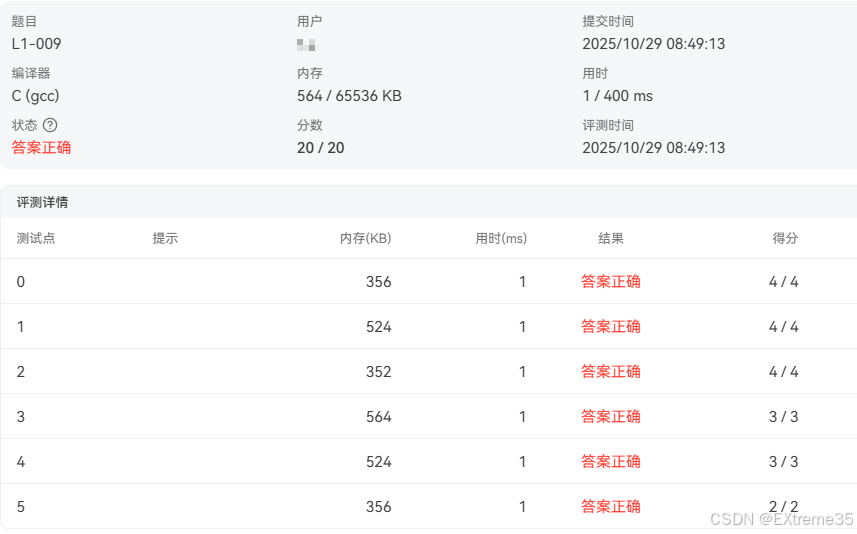Click the 得分 column header

(785, 238)
